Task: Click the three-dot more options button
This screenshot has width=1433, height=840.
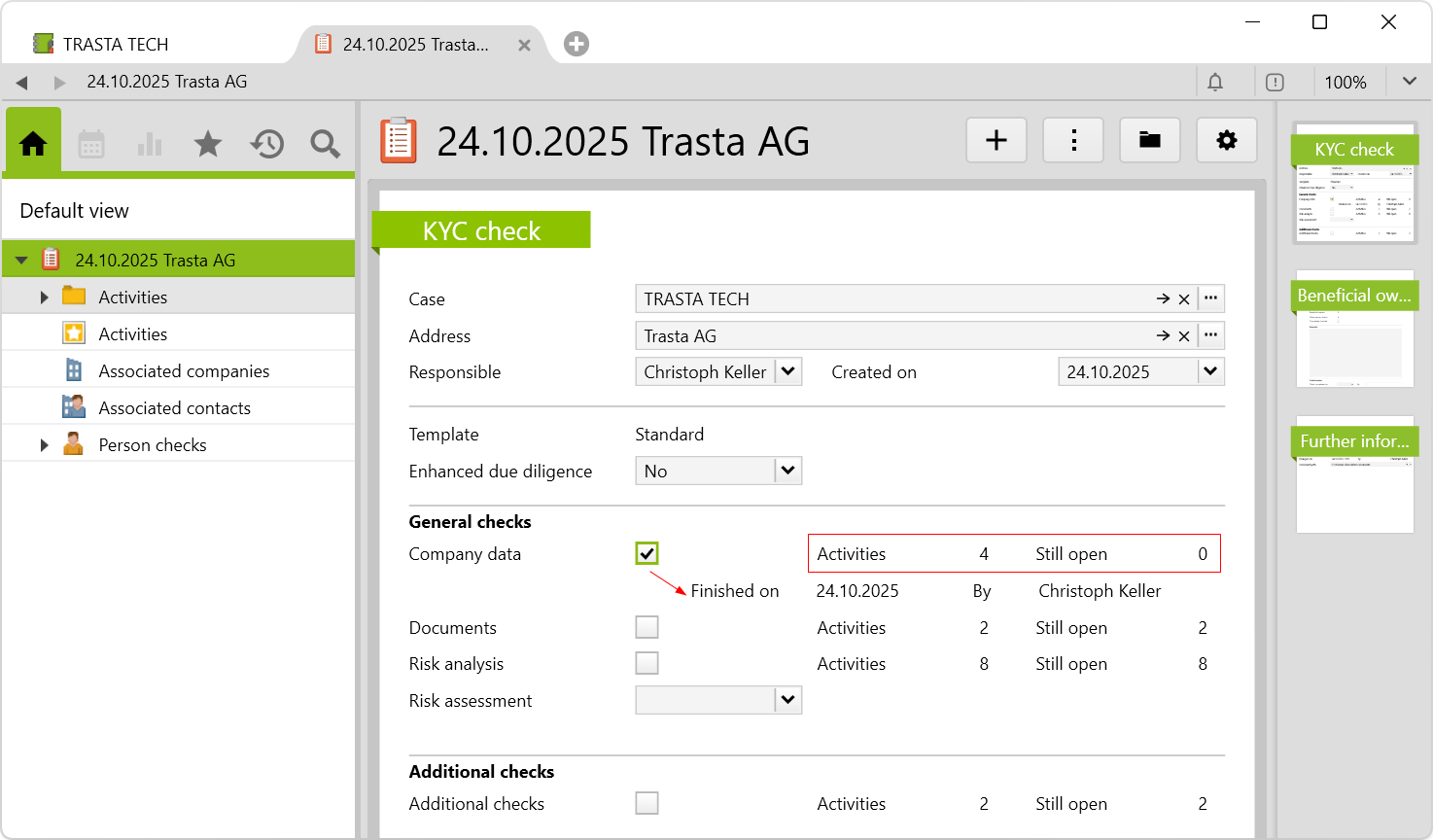Action: point(1073,141)
